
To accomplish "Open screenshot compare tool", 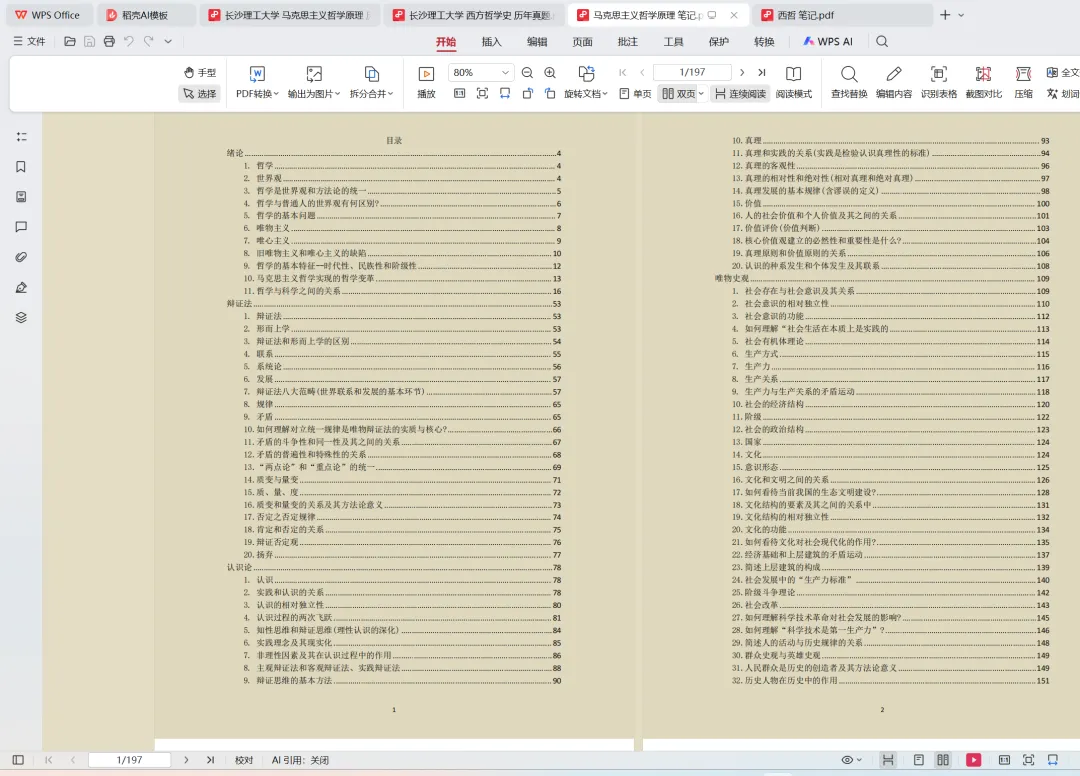I will (983, 82).
